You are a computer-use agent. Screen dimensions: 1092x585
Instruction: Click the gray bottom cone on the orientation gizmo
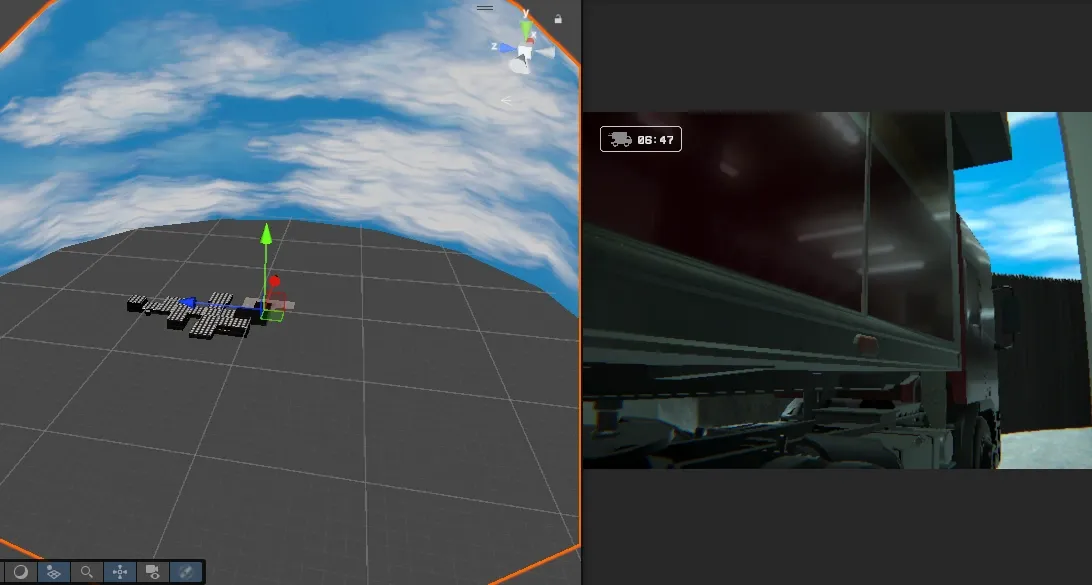520,66
